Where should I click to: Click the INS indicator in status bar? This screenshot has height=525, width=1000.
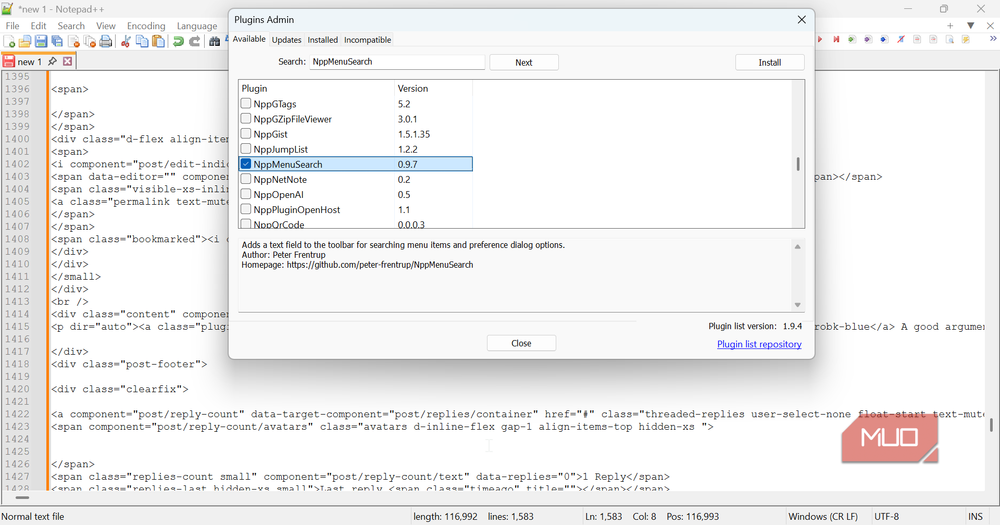[x=975, y=517]
